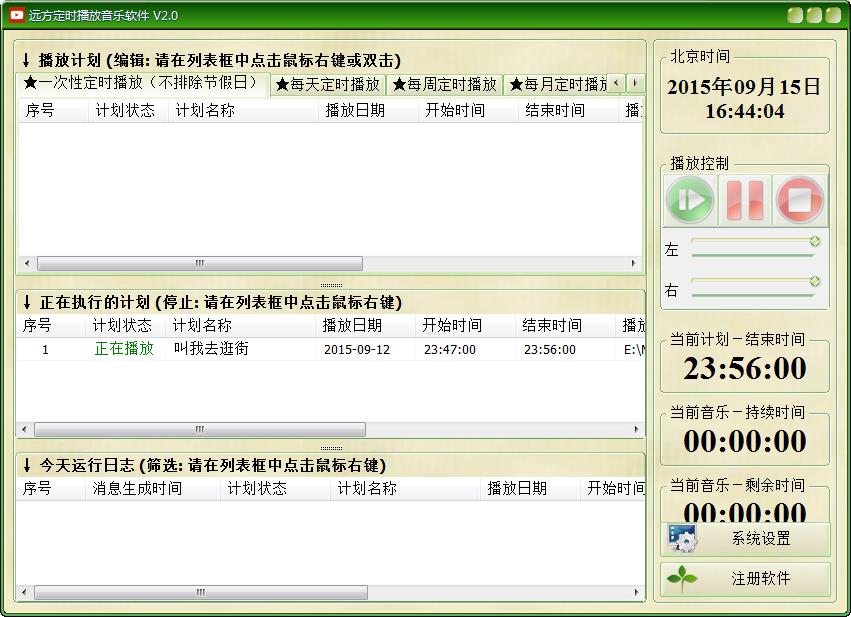Click the 消息生成时间 column header
Screen dimensions: 851x617
137,489
